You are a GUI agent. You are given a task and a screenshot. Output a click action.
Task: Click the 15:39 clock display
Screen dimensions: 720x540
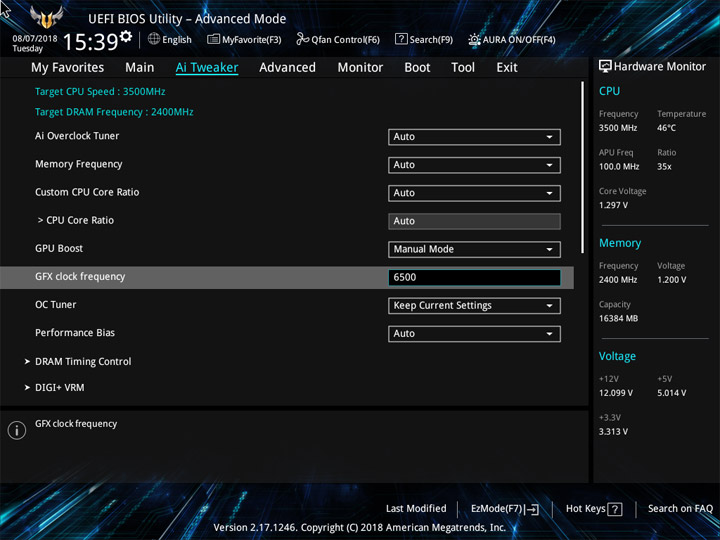90,42
